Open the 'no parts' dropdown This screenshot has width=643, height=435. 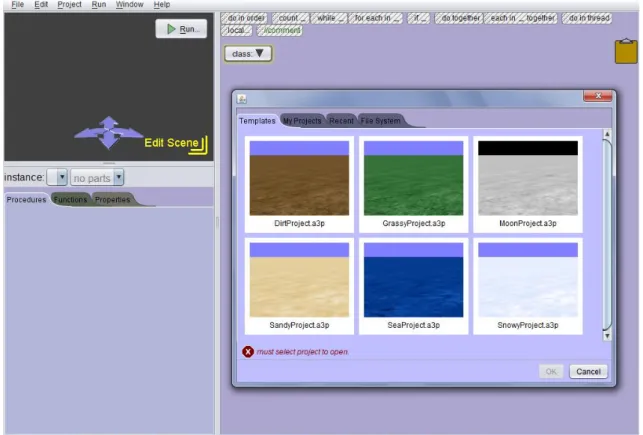(97, 178)
